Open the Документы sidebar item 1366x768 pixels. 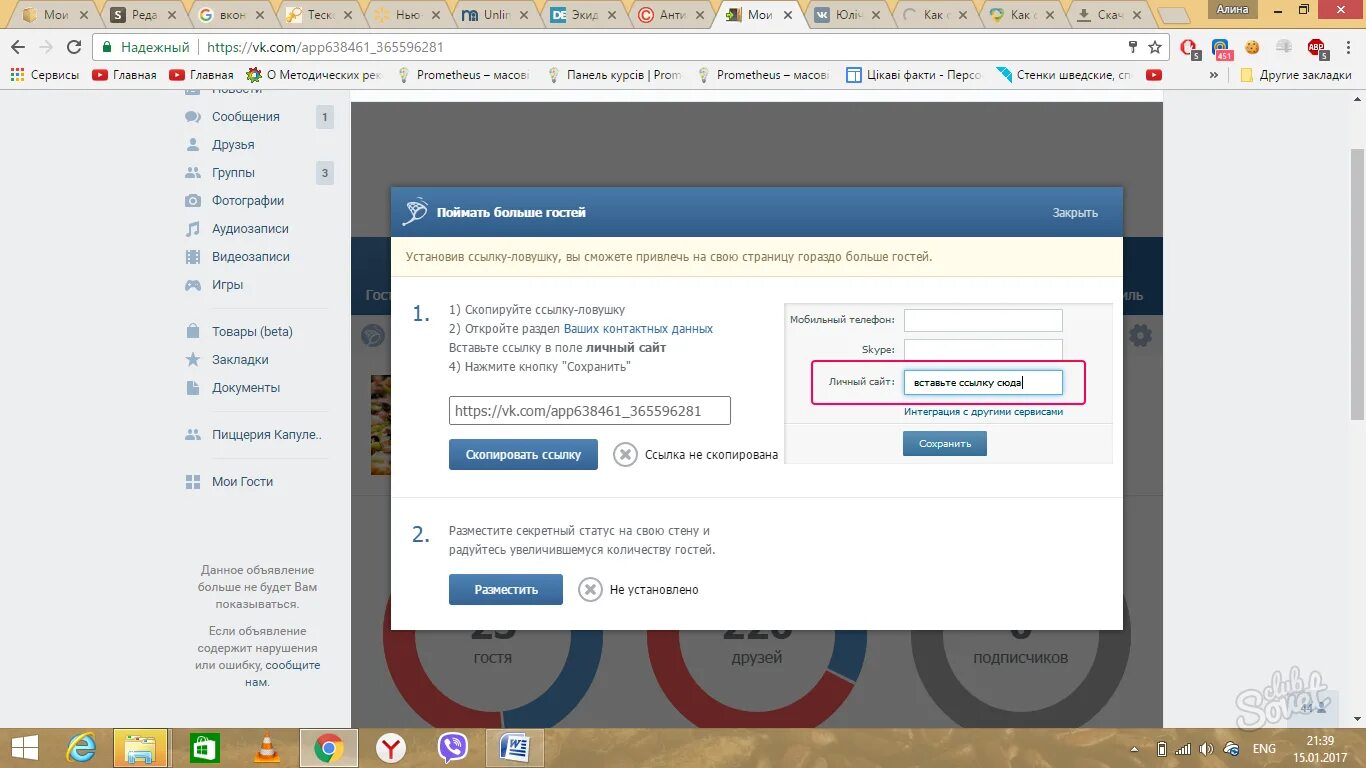click(246, 388)
